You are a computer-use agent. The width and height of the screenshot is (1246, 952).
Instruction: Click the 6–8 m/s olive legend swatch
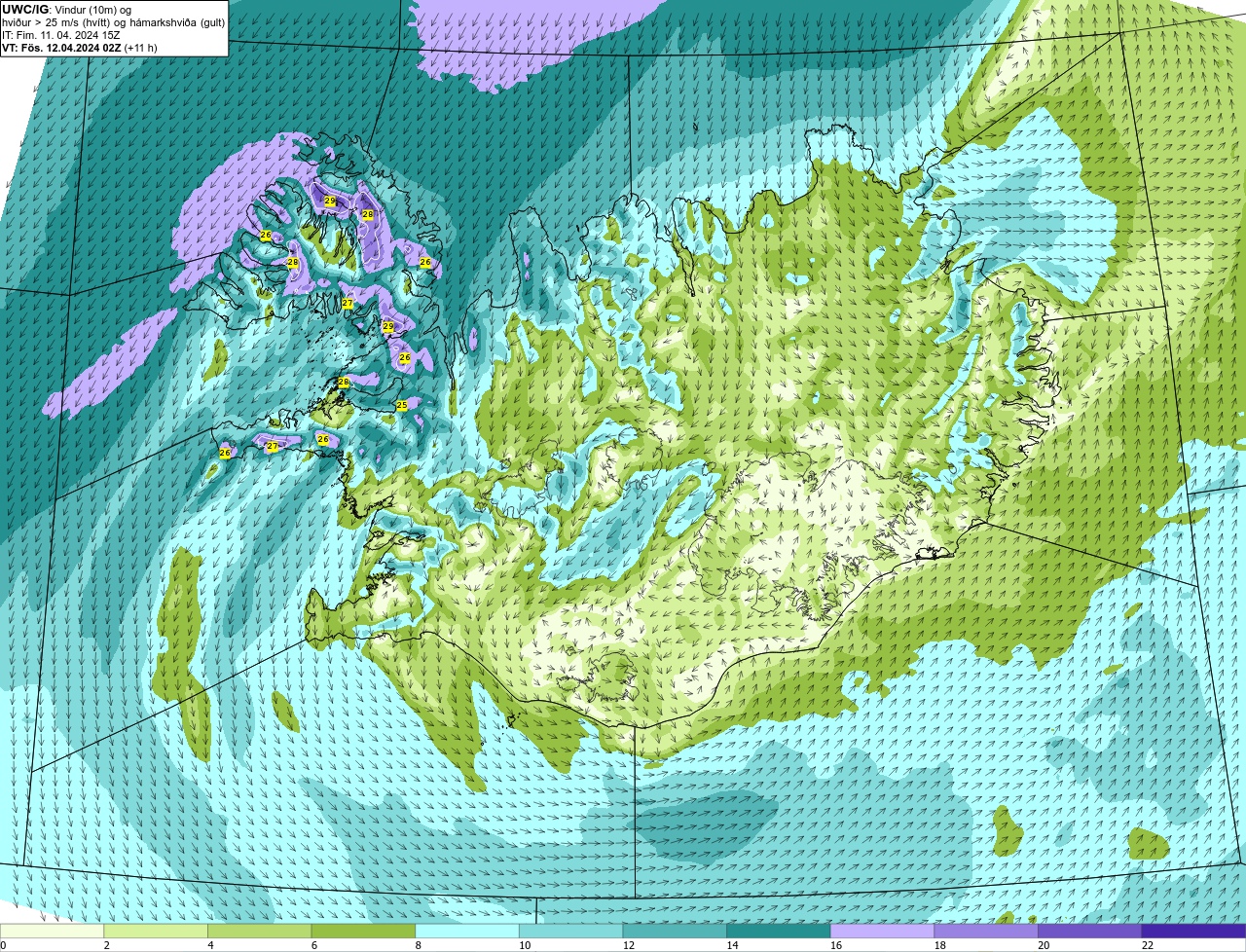tap(363, 931)
